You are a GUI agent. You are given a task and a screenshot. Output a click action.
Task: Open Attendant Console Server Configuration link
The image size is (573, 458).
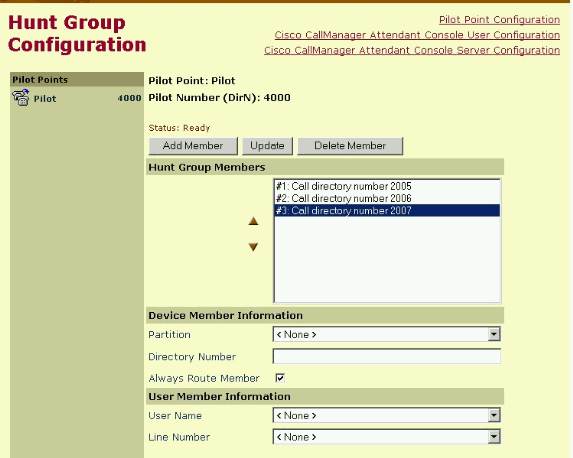[x=412, y=50]
